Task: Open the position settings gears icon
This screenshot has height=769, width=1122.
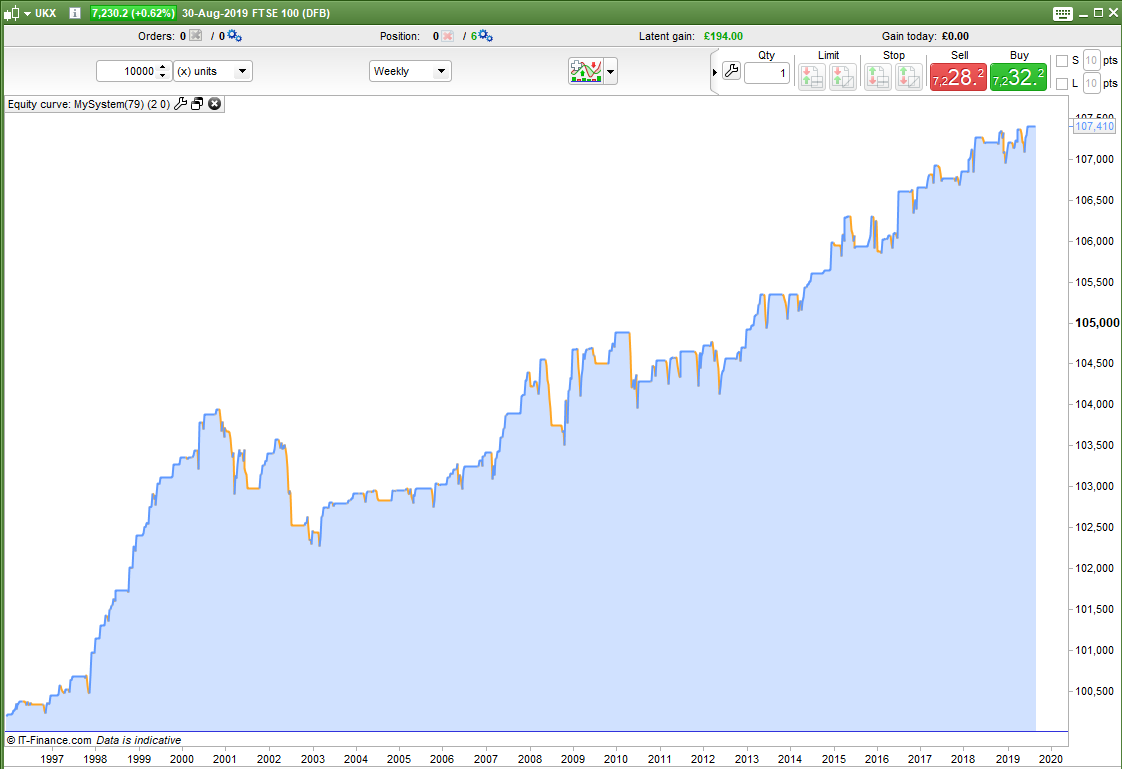Action: (x=485, y=36)
